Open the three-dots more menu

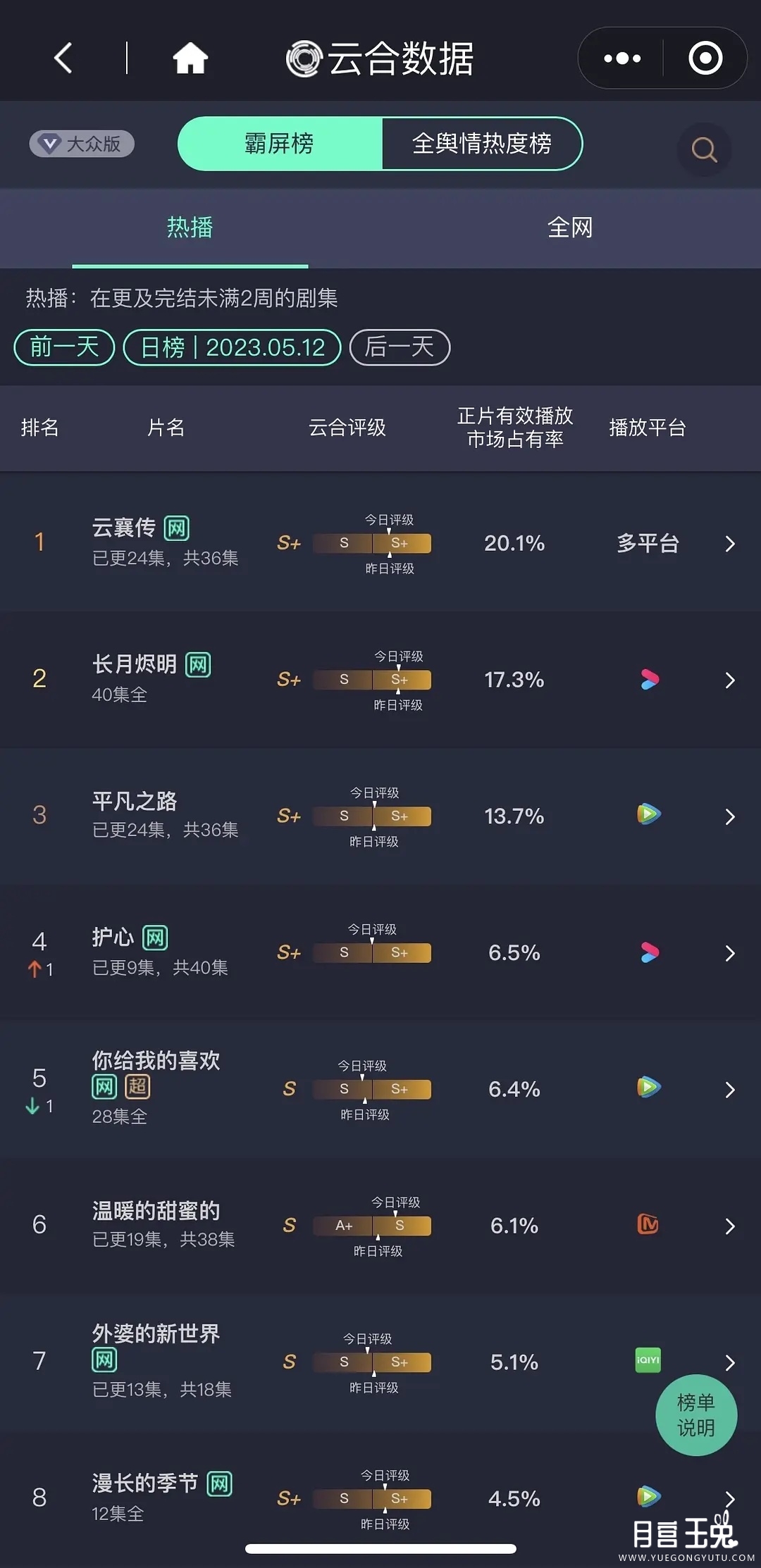click(x=622, y=58)
